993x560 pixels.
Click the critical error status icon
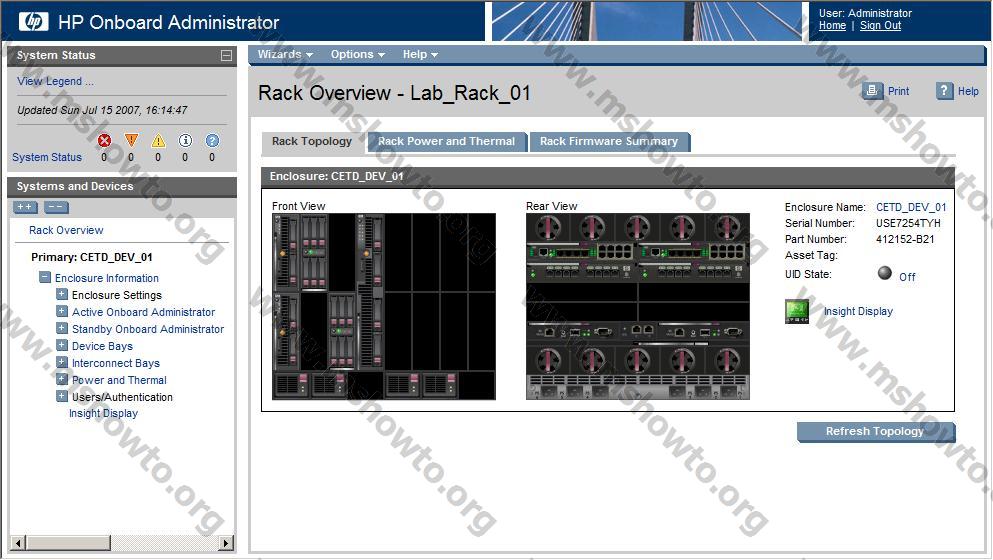point(104,141)
